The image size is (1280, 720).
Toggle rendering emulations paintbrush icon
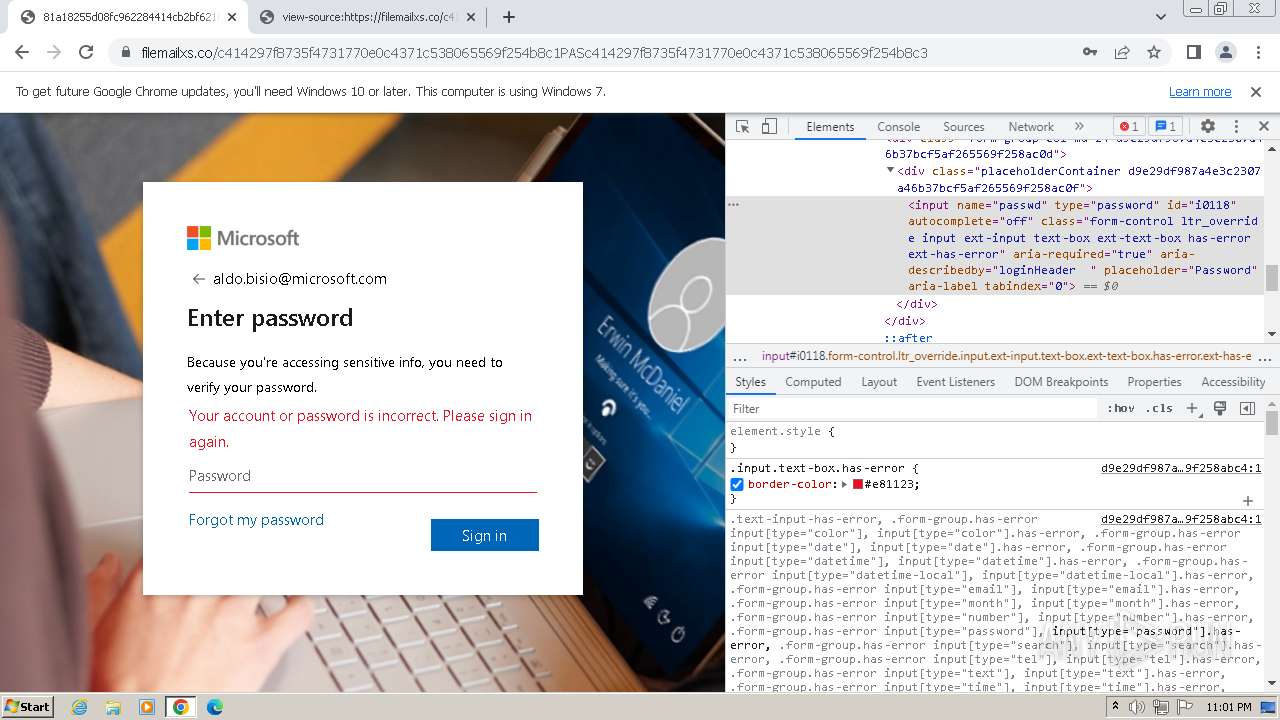coord(1220,408)
